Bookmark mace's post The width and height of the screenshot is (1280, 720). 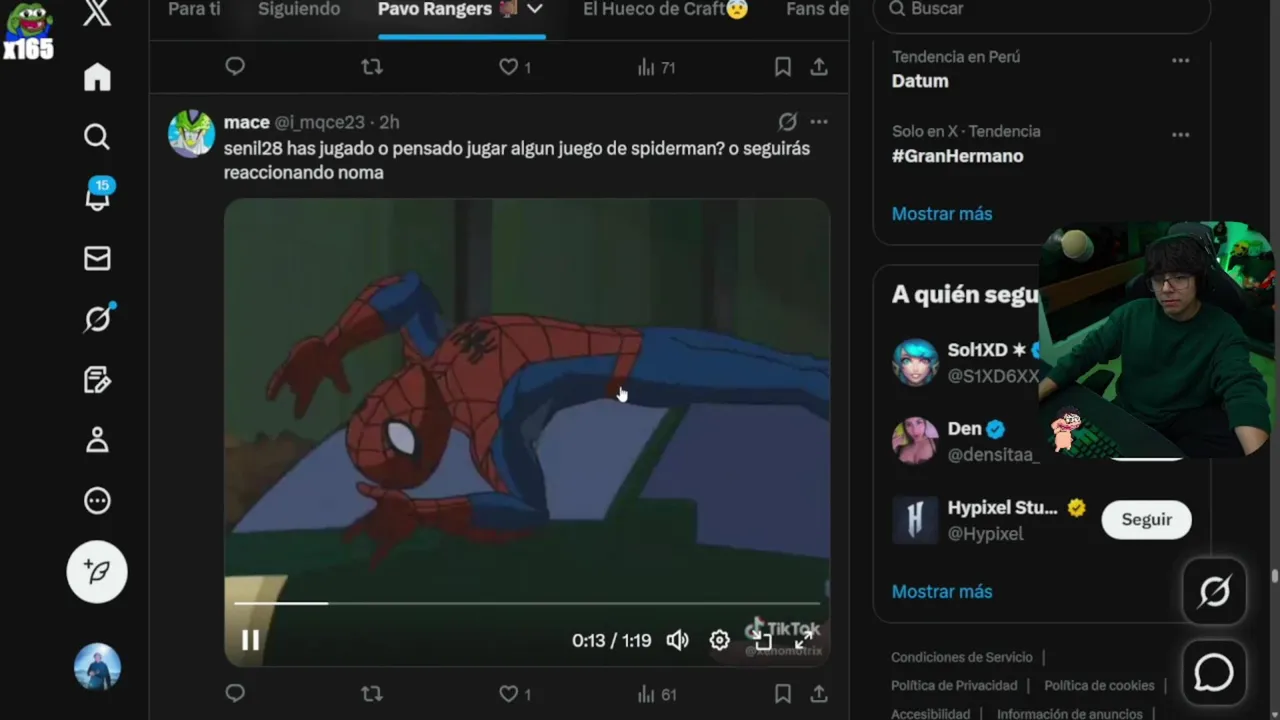[783, 693]
